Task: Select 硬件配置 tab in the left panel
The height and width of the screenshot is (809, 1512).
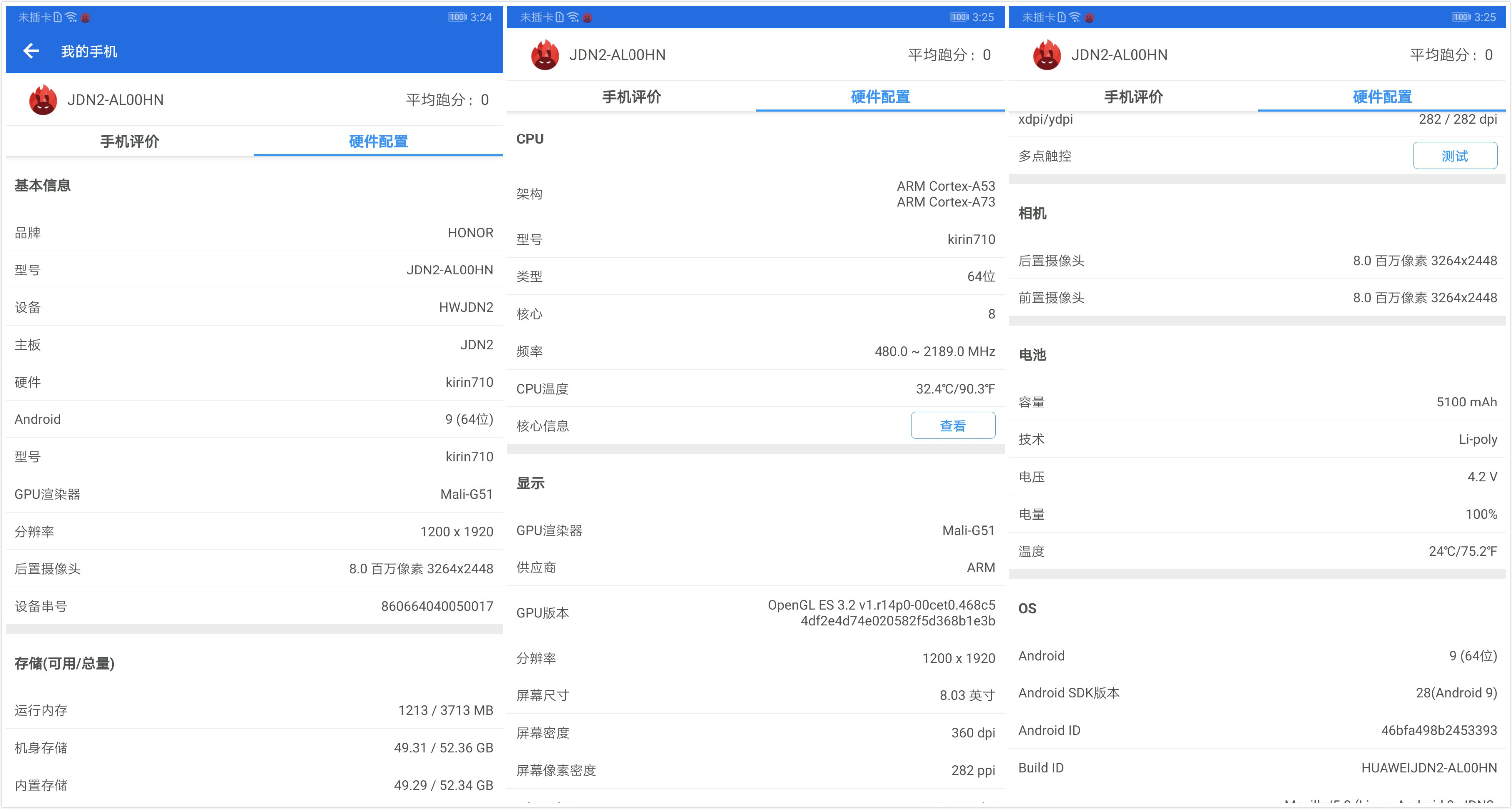Action: [378, 141]
